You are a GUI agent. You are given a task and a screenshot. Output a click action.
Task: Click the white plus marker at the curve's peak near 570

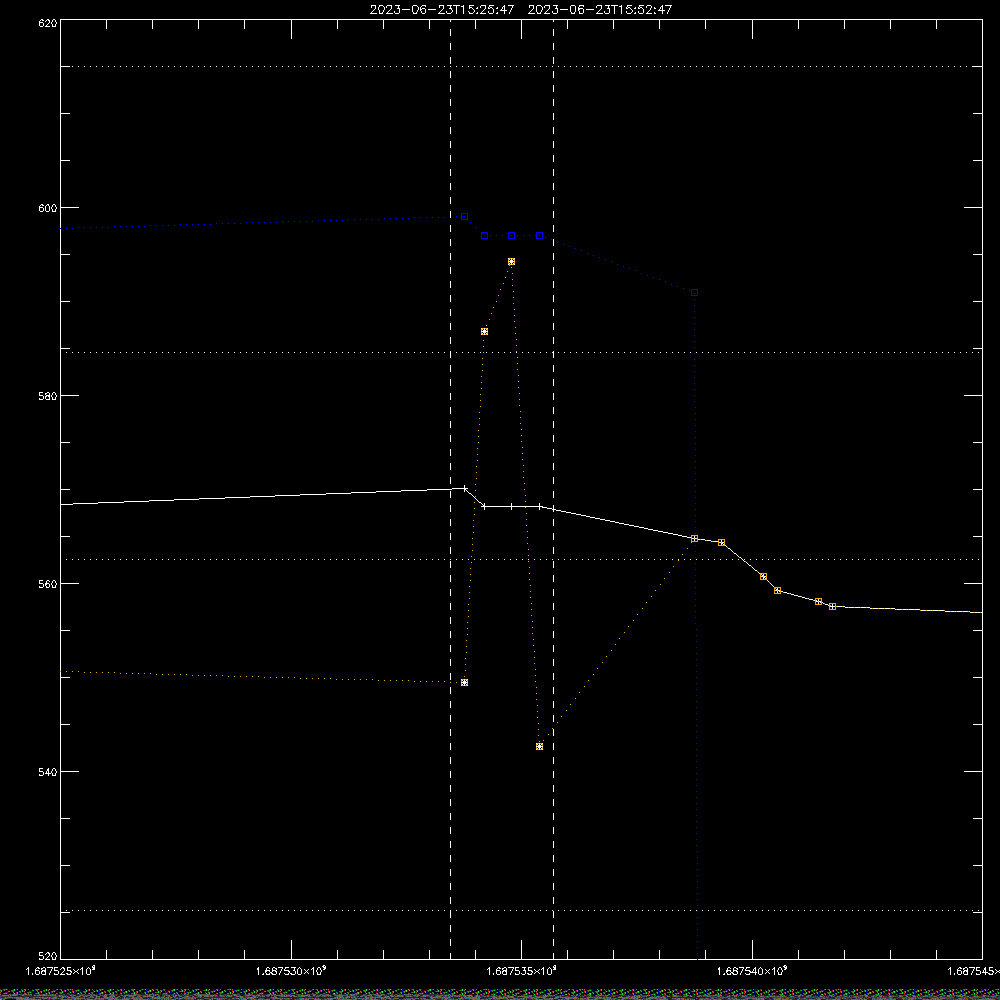[x=464, y=489]
